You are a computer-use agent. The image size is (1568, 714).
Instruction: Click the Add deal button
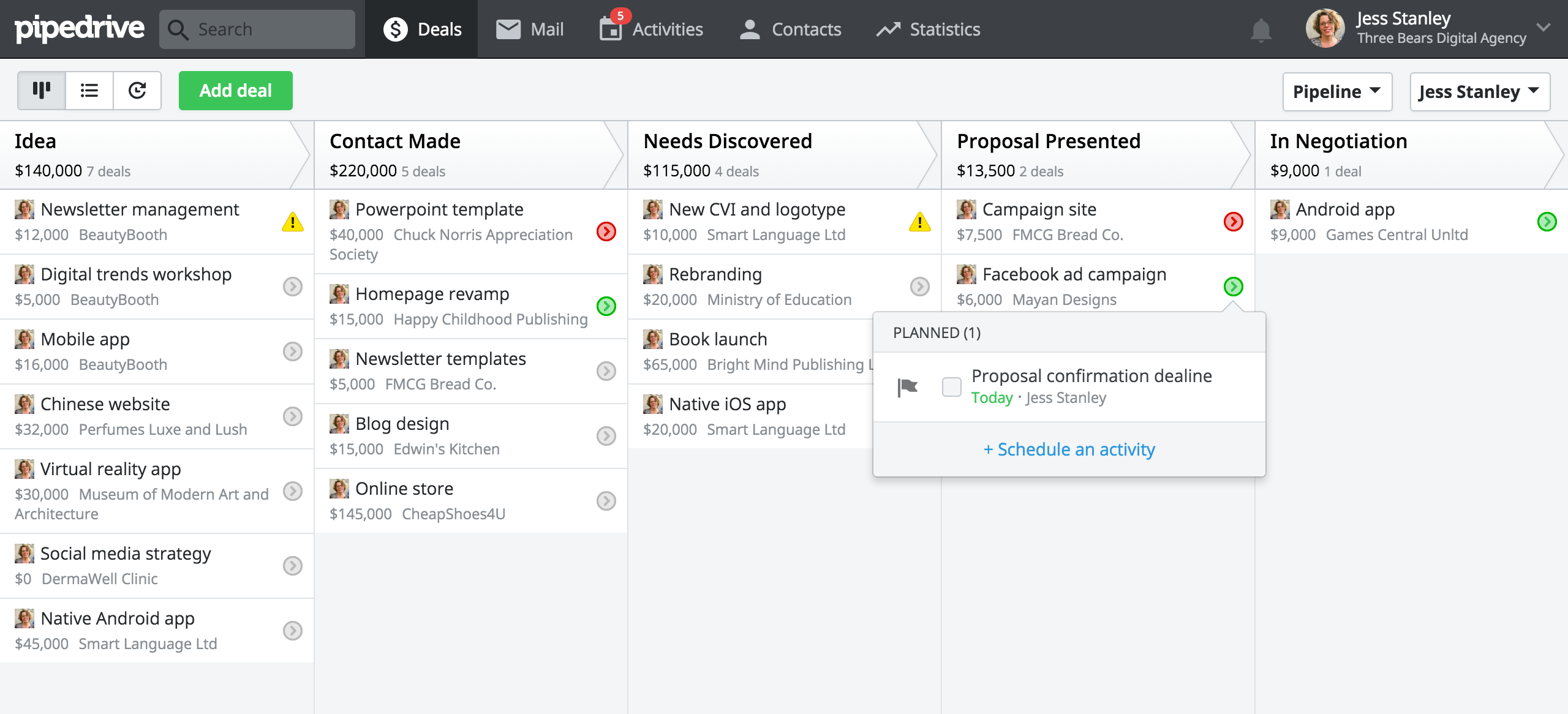(x=235, y=91)
